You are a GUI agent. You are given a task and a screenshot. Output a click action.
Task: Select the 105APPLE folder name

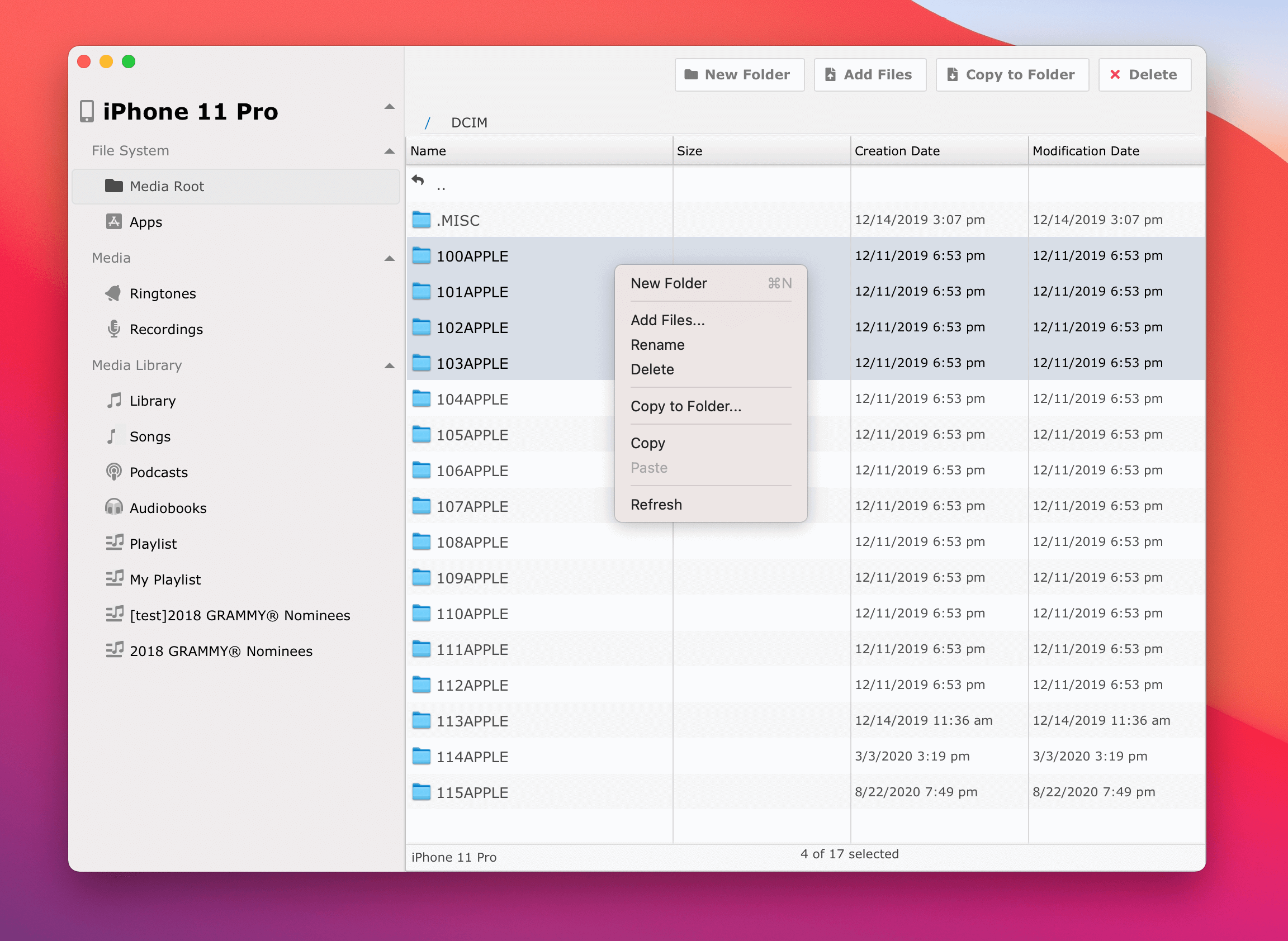pos(472,435)
